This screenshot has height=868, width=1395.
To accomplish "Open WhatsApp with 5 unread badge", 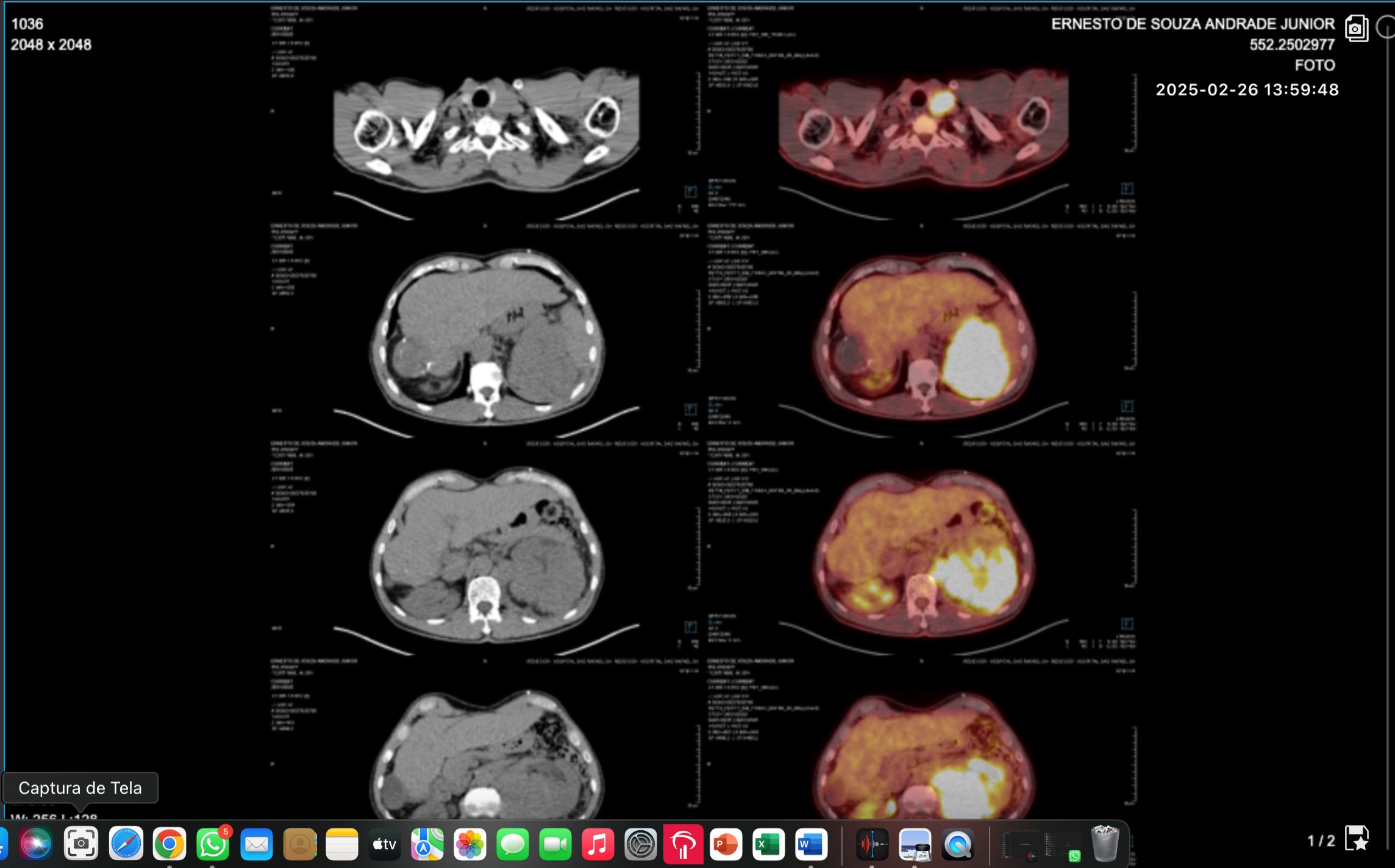I will tap(212, 844).
